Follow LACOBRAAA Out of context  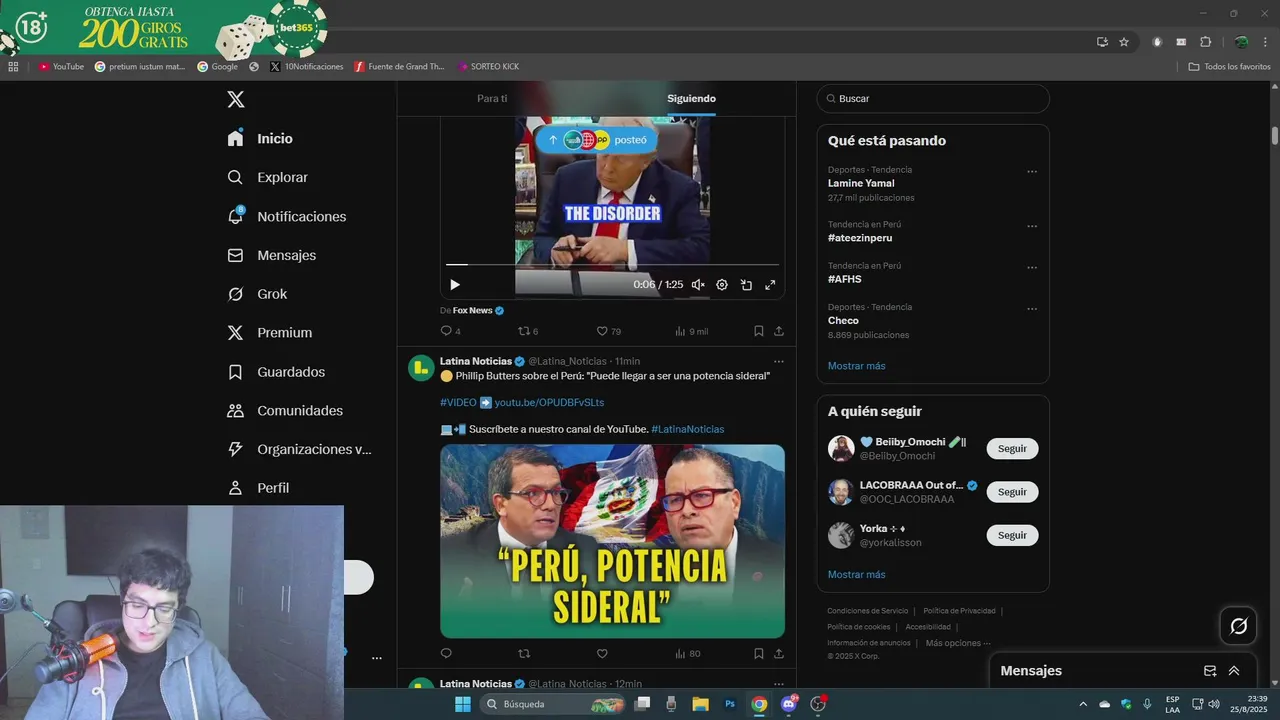(1012, 492)
